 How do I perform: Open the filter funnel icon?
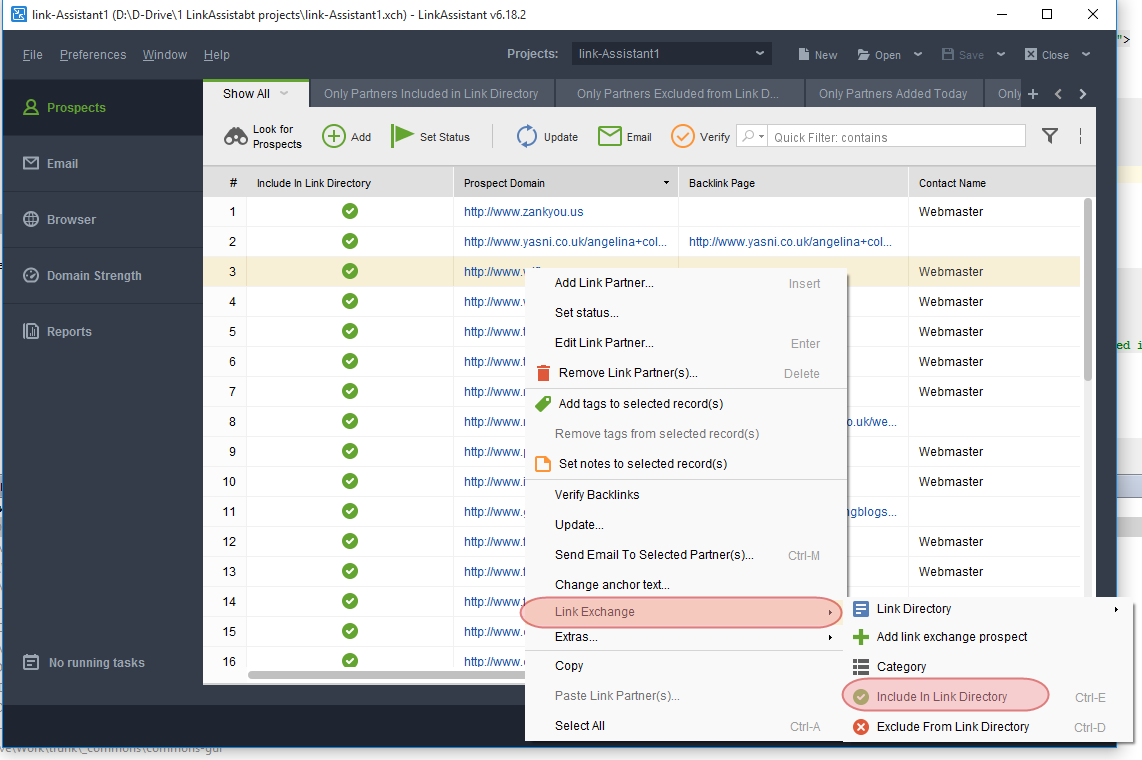tap(1050, 135)
